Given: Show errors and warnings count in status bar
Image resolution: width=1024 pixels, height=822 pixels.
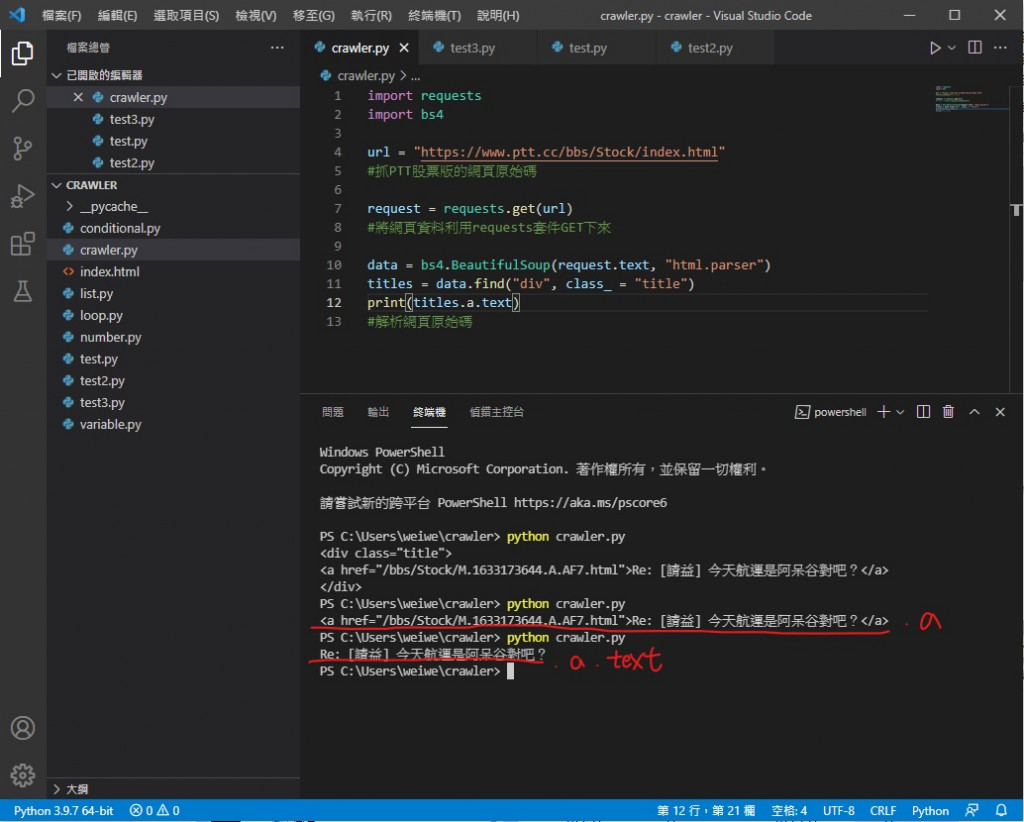Looking at the screenshot, I should pyautogui.click(x=154, y=810).
